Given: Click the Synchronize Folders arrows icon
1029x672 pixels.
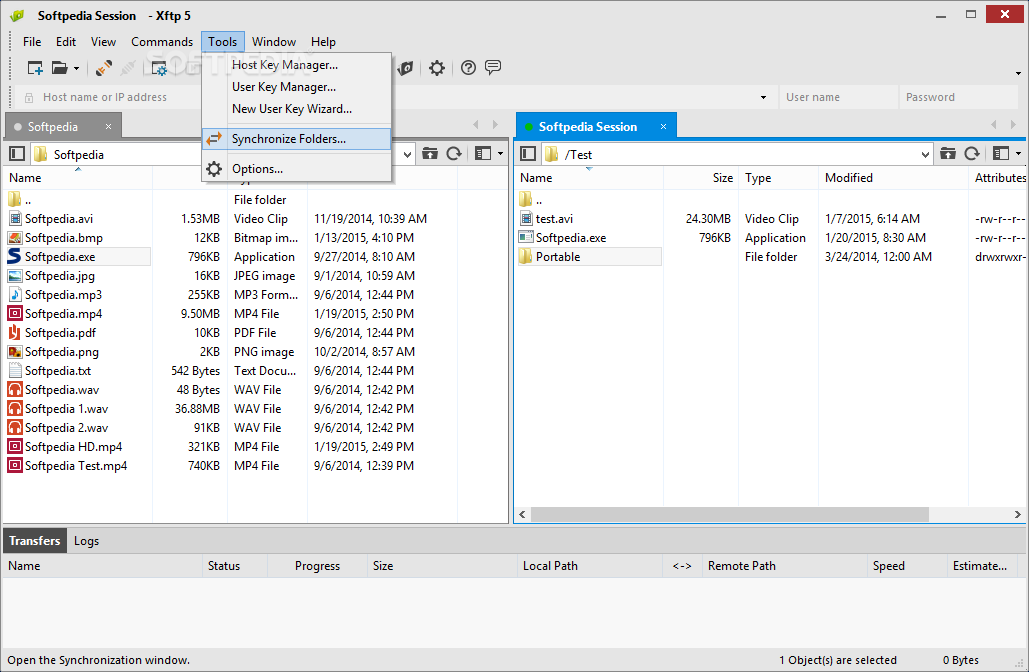Looking at the screenshot, I should tap(214, 138).
